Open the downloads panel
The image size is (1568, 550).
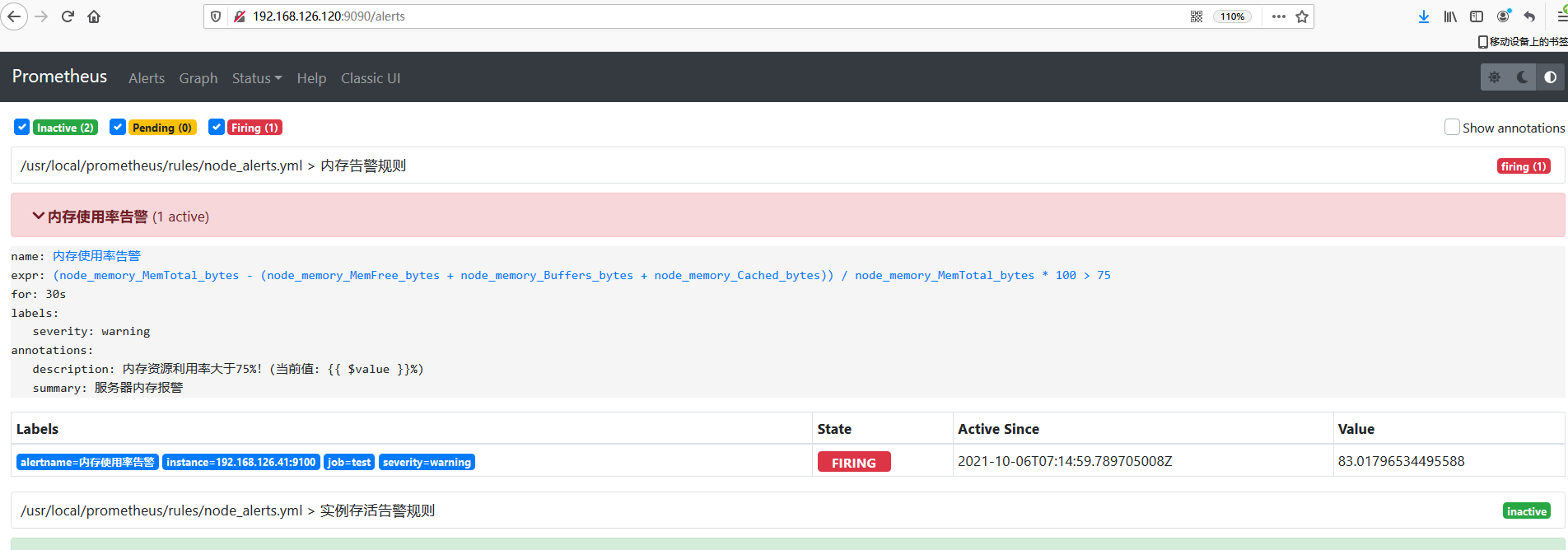[1424, 16]
